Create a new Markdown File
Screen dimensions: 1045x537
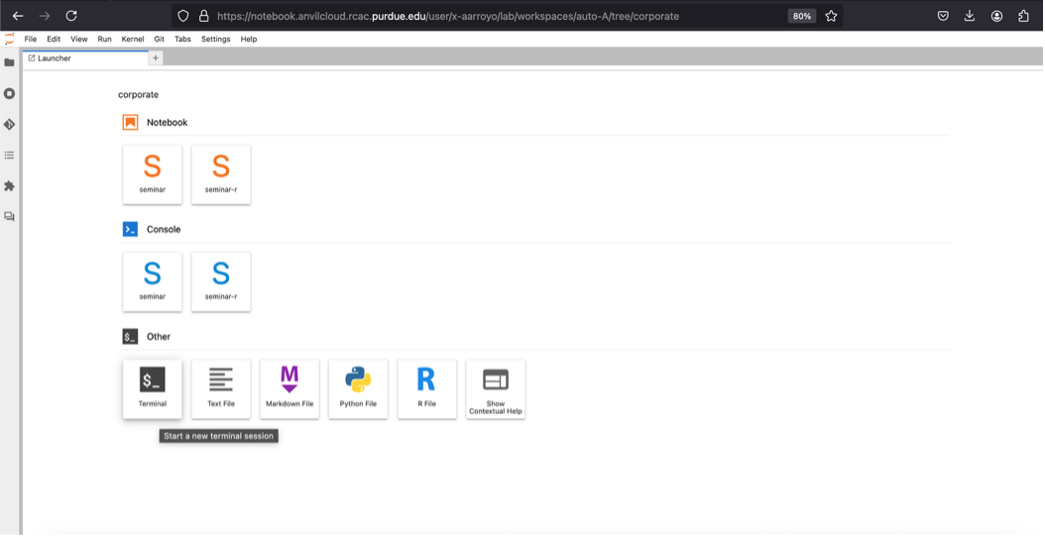[289, 388]
